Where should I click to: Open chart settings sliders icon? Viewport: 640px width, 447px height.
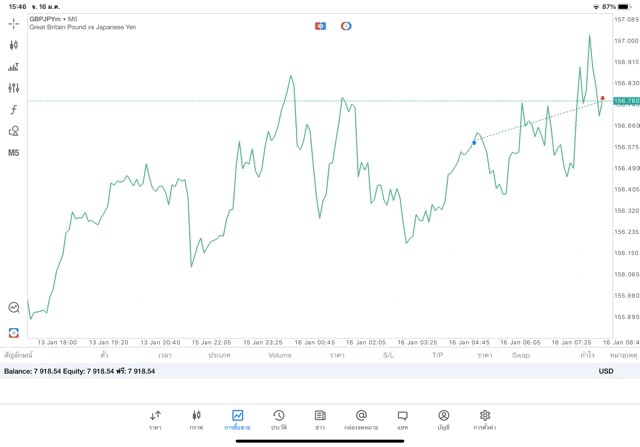(x=14, y=88)
